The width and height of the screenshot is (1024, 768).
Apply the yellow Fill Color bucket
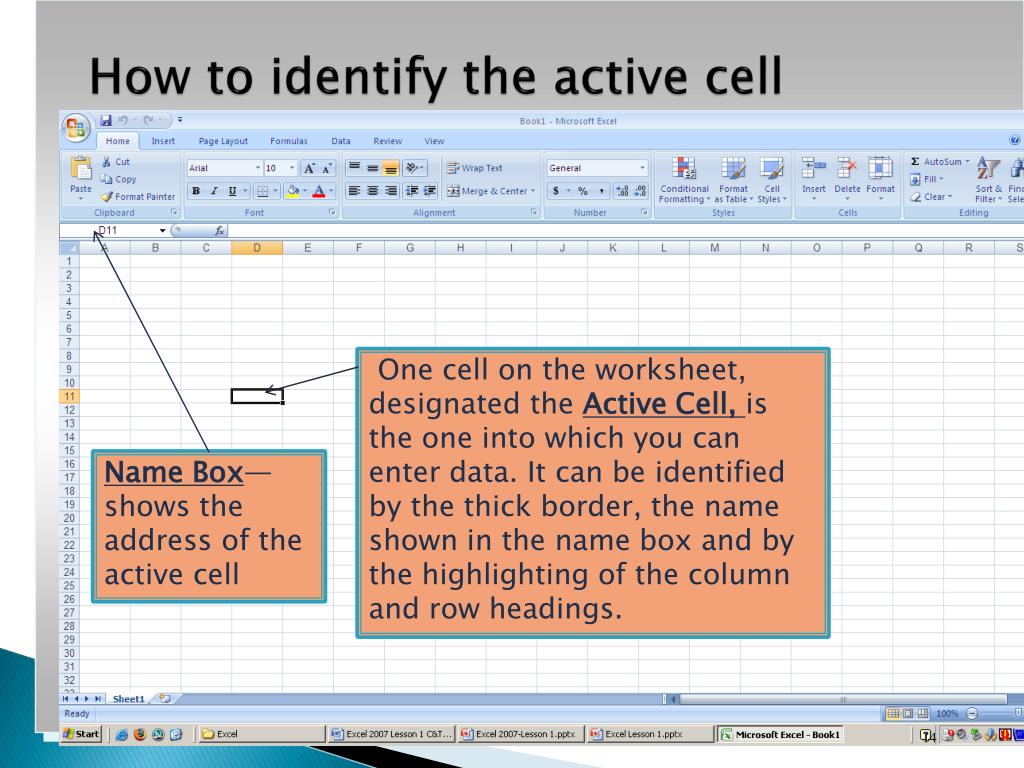pyautogui.click(x=293, y=191)
